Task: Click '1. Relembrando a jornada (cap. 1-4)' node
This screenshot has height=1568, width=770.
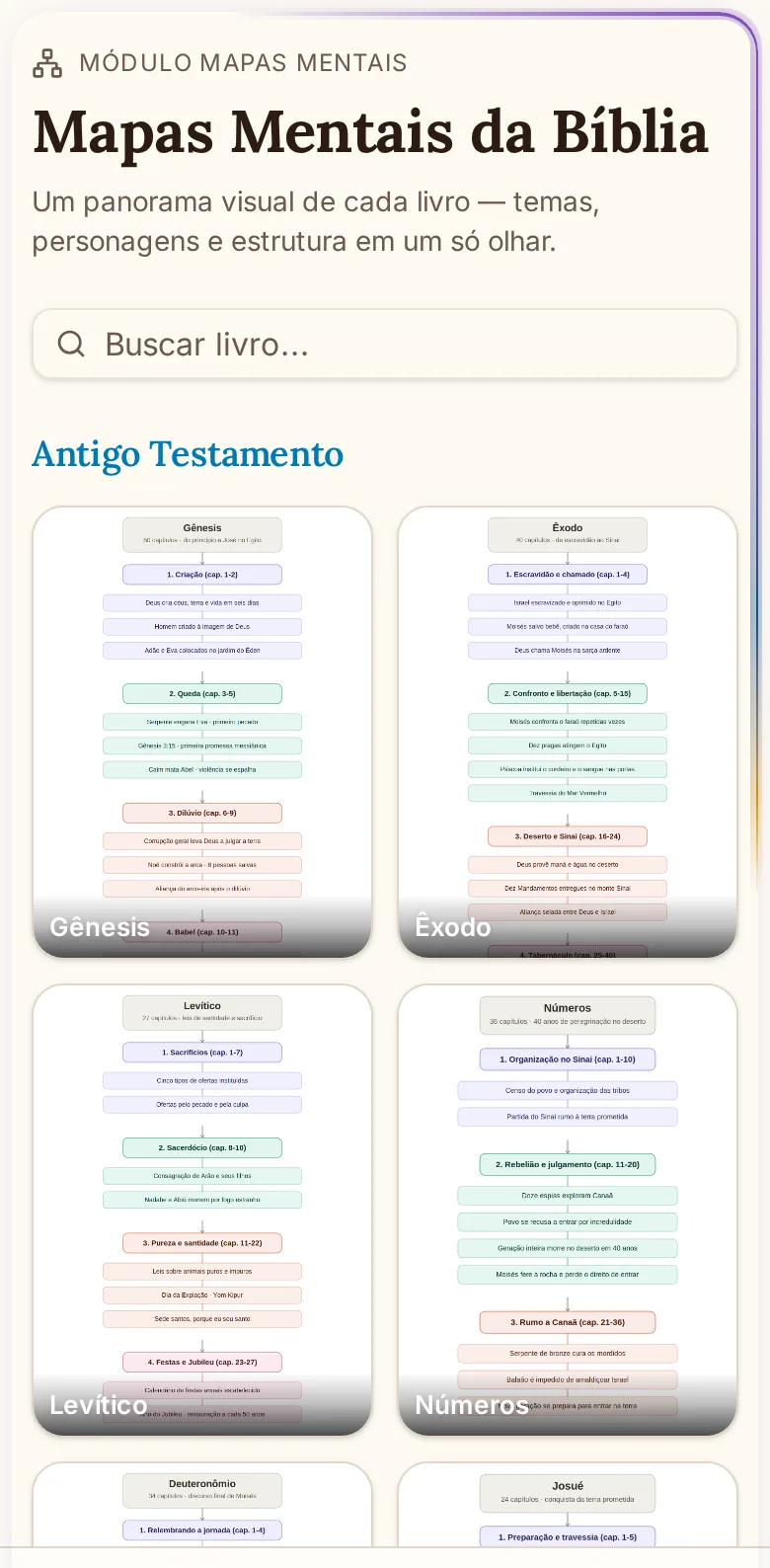Action: (x=202, y=1530)
